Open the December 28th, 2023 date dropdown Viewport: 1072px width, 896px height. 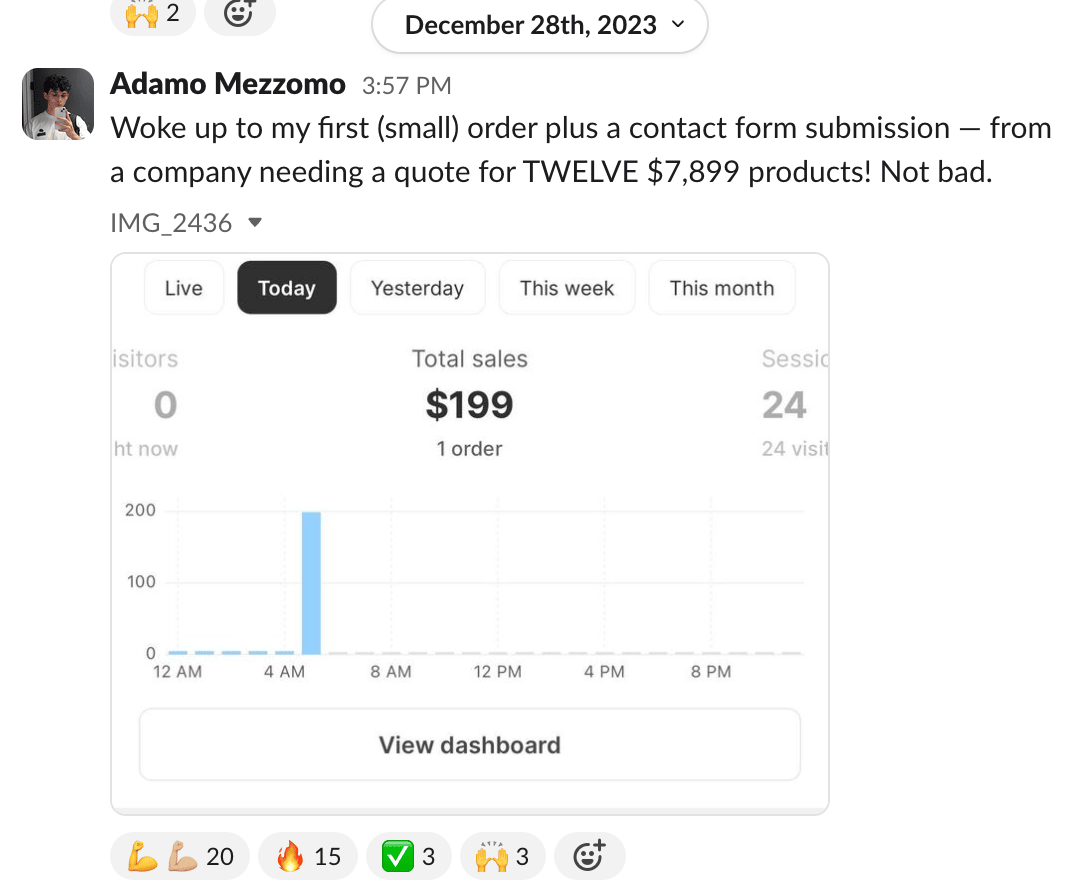click(539, 25)
